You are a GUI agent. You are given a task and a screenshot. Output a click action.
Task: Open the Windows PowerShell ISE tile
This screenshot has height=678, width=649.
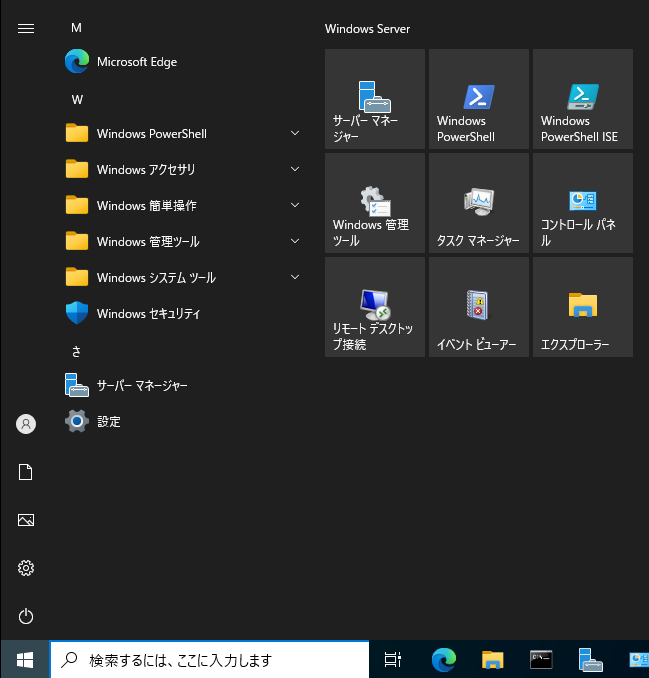[582, 99]
